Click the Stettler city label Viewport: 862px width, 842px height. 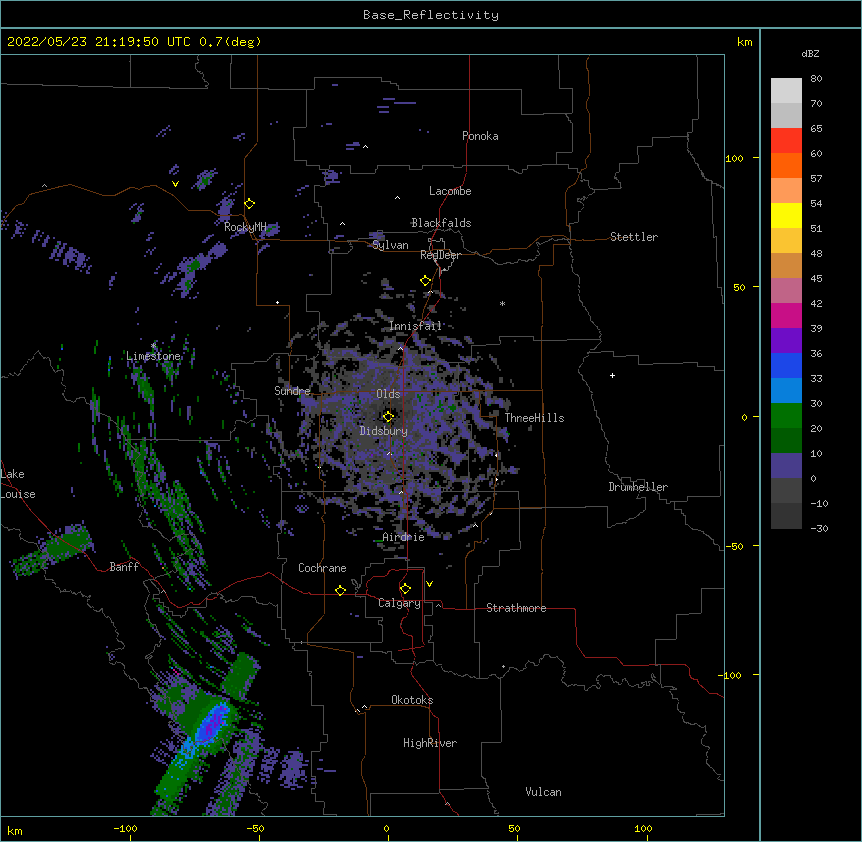pos(634,237)
